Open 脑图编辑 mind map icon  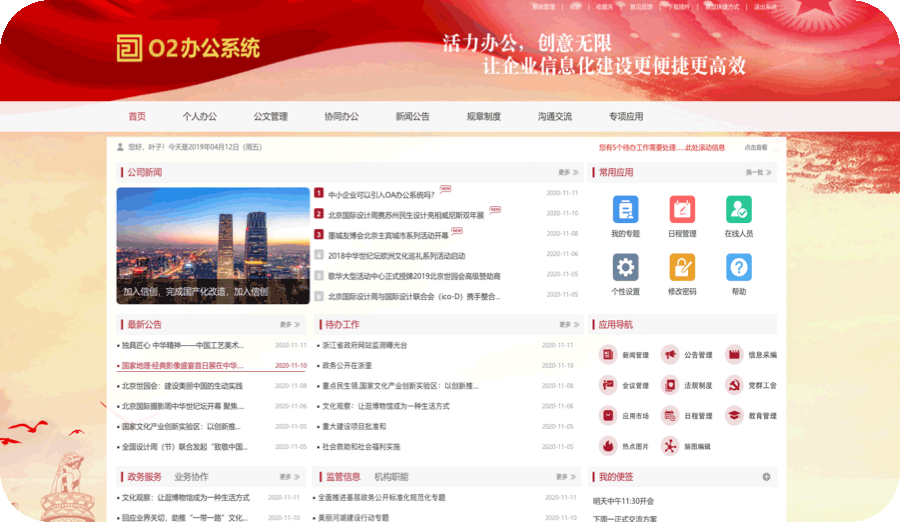670,446
